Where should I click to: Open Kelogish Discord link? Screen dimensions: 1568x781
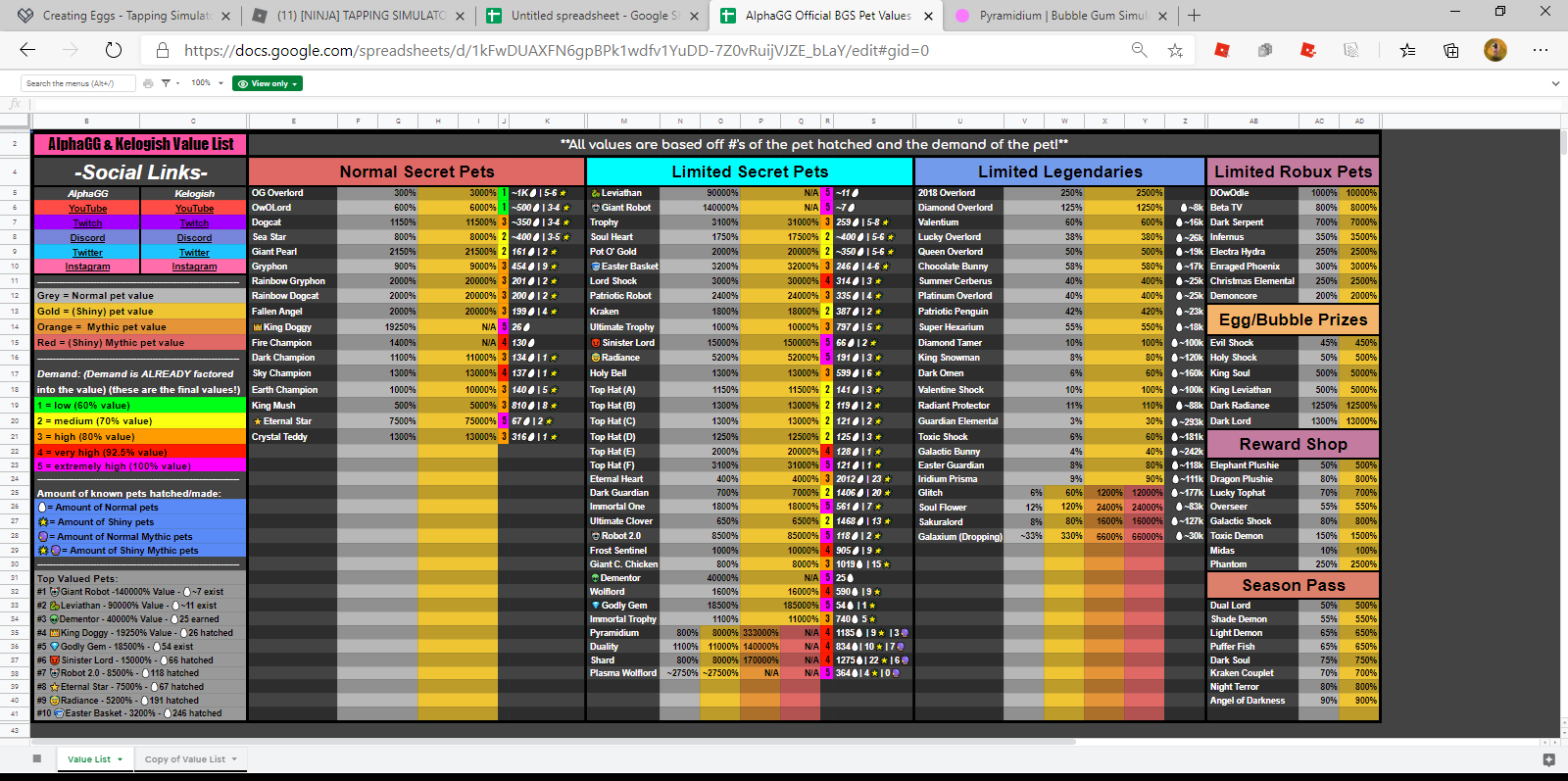point(194,237)
